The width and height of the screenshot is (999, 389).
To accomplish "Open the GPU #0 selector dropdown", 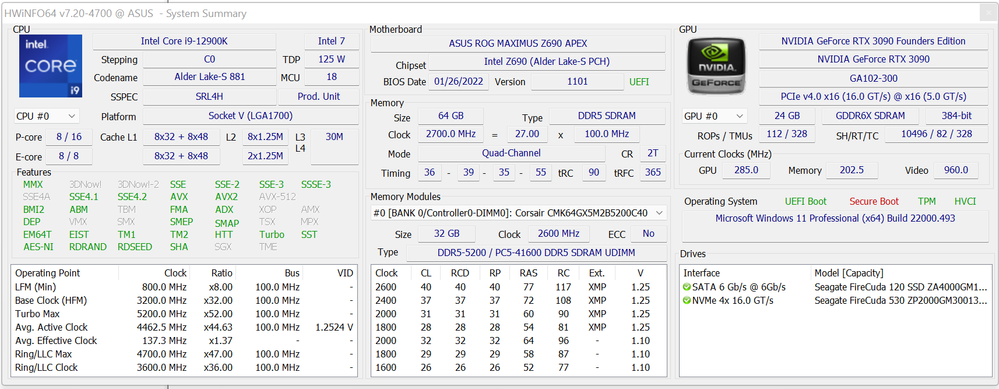I will pyautogui.click(x=714, y=116).
